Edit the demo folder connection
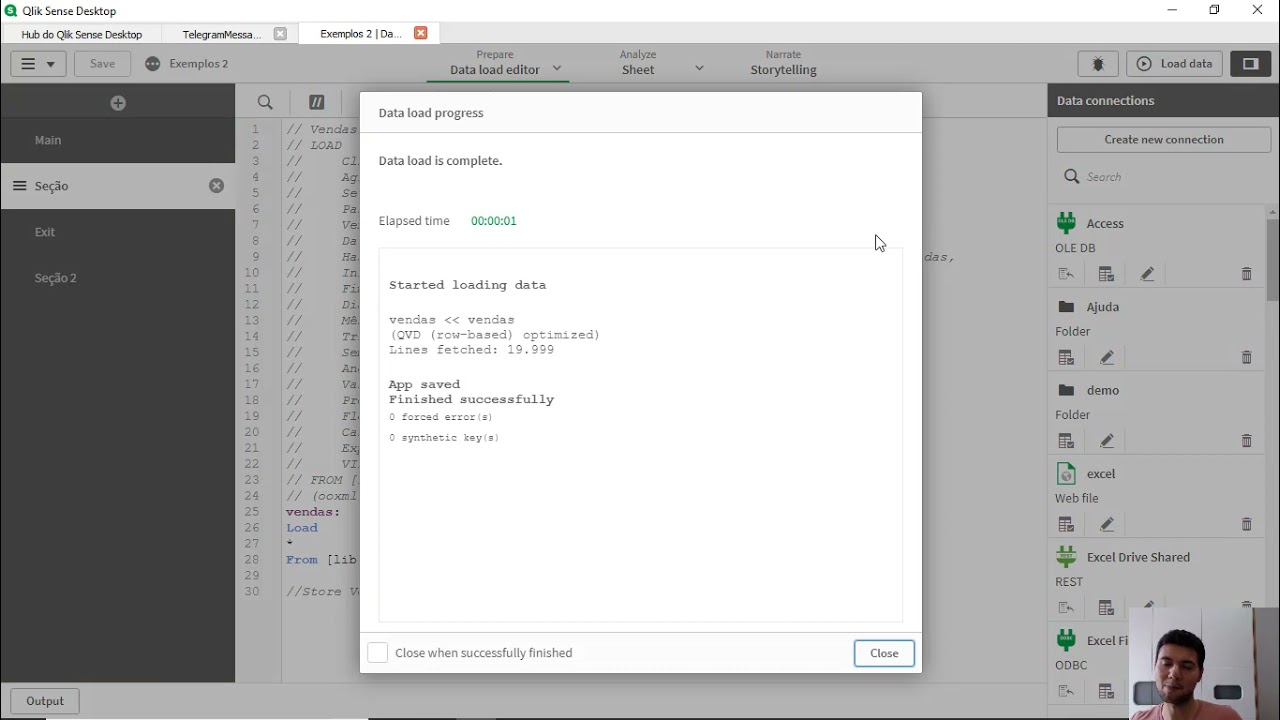 coord(1107,441)
